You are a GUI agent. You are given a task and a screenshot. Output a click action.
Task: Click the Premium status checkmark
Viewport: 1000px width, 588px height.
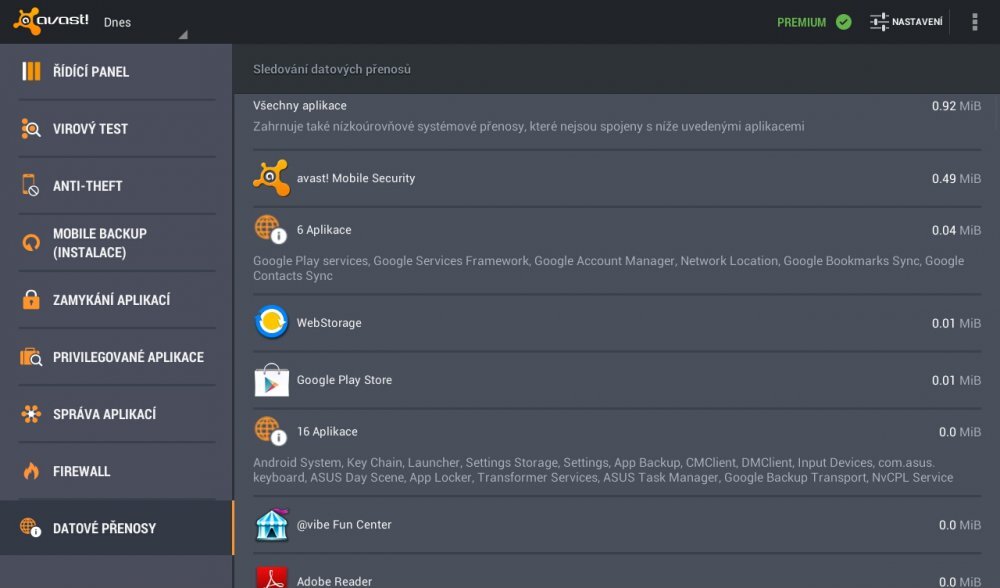click(843, 22)
